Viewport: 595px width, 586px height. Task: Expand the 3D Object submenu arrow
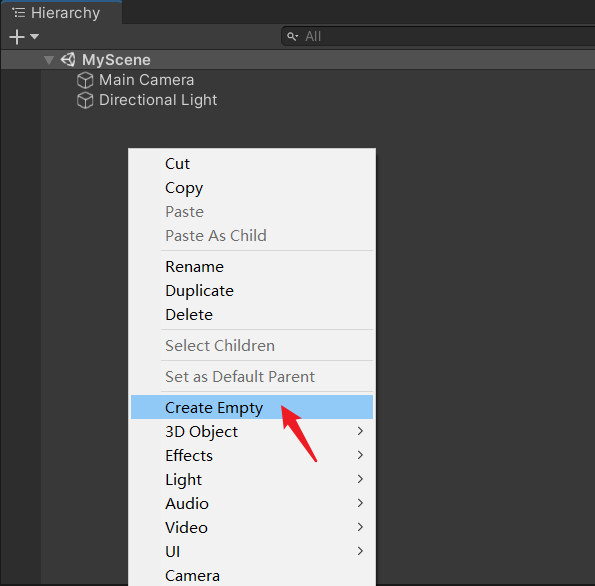click(360, 431)
